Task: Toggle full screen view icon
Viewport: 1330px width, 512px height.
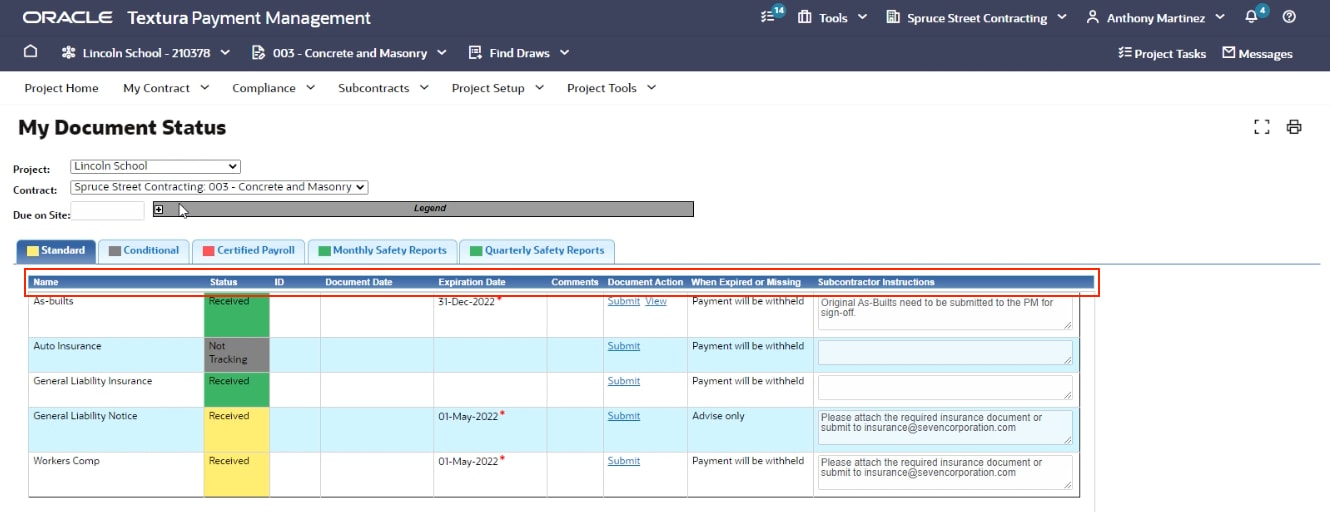Action: coord(1261,127)
